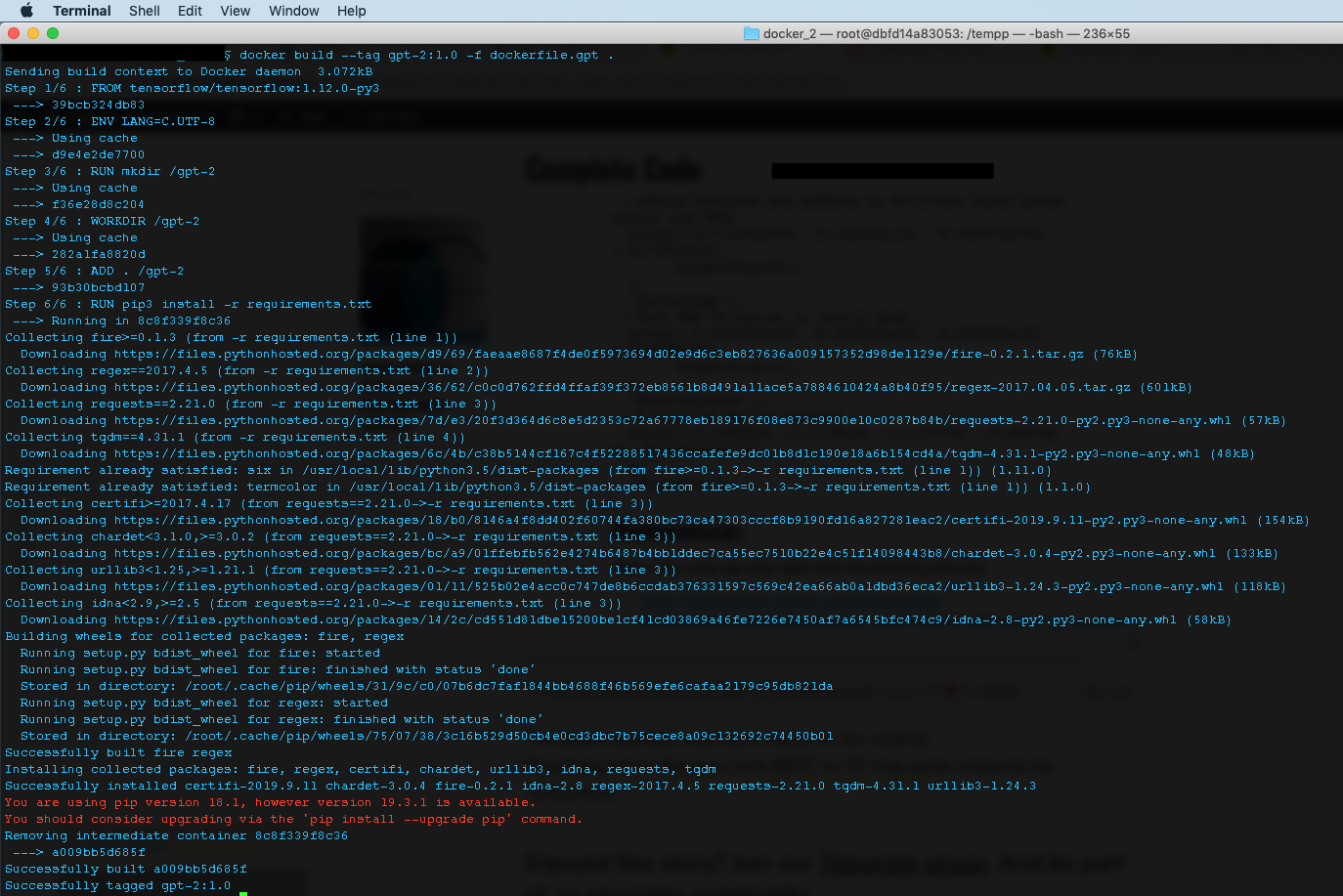Click 'Building wheels for collected packages' line
Screen dimensions: 1343x896
(x=204, y=636)
